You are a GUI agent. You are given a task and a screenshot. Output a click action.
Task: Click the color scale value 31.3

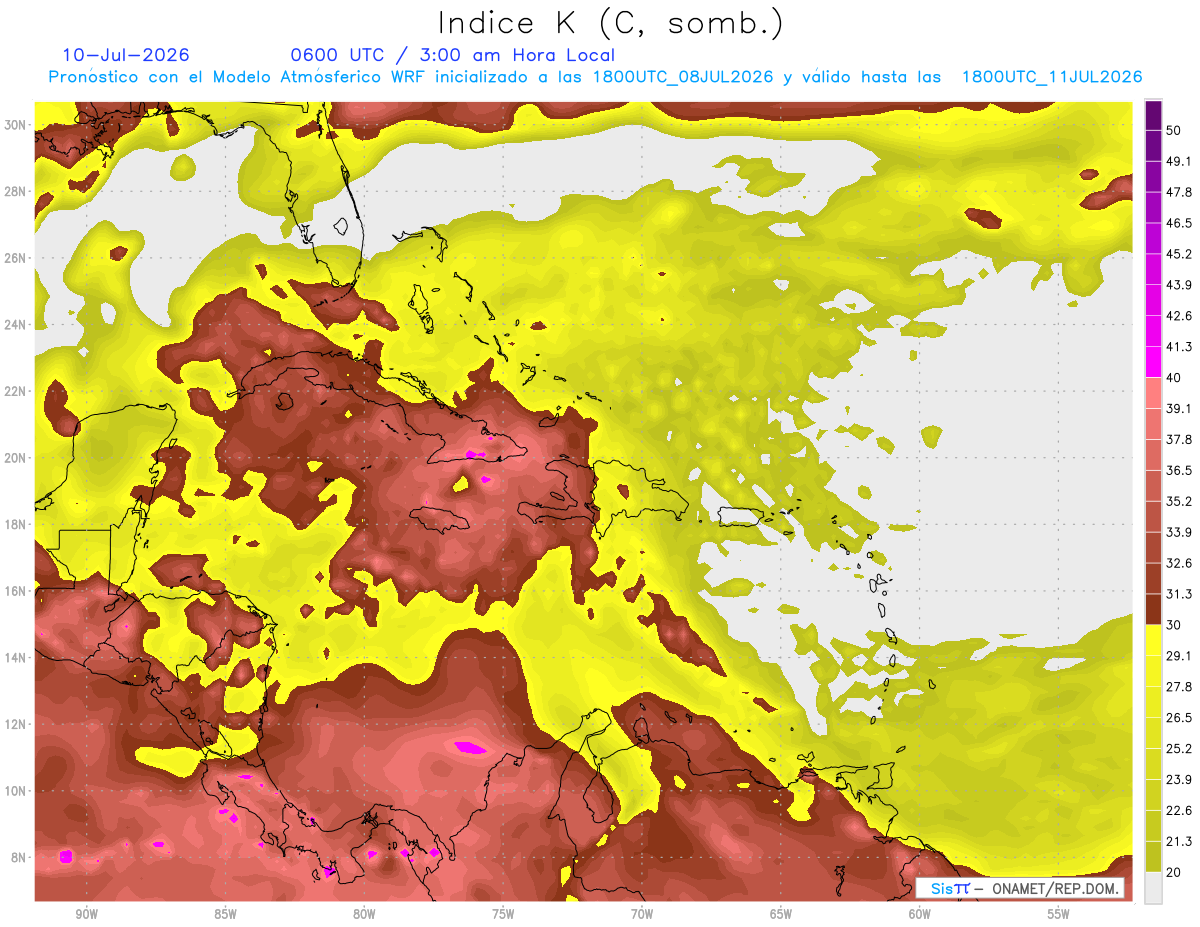tap(1180, 594)
